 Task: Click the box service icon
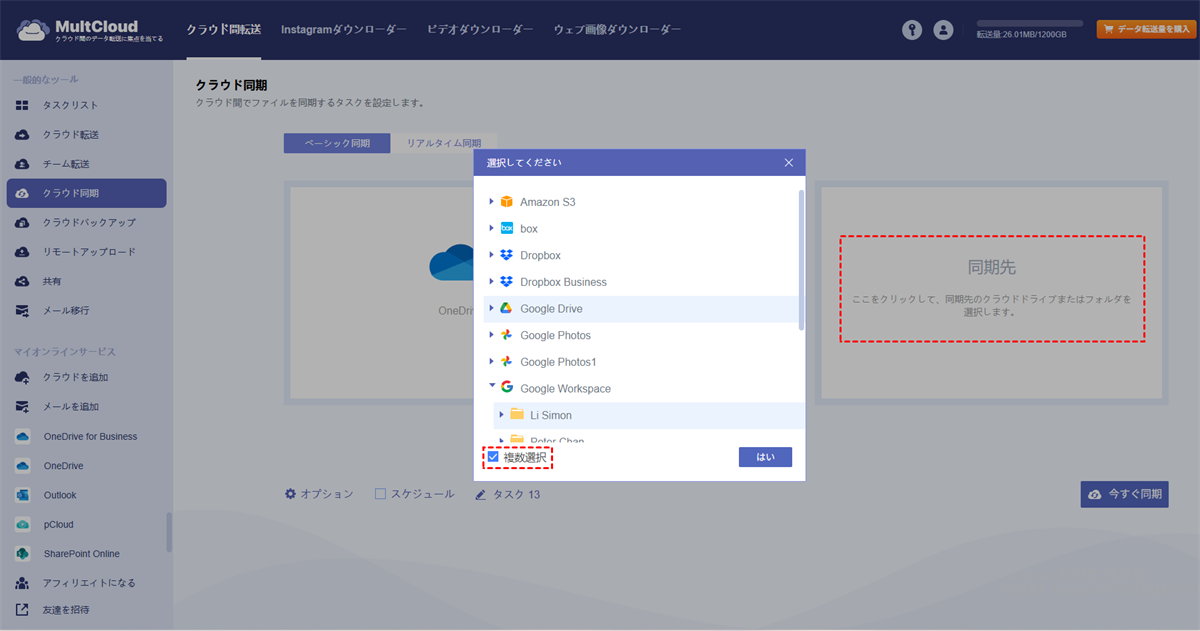(507, 228)
